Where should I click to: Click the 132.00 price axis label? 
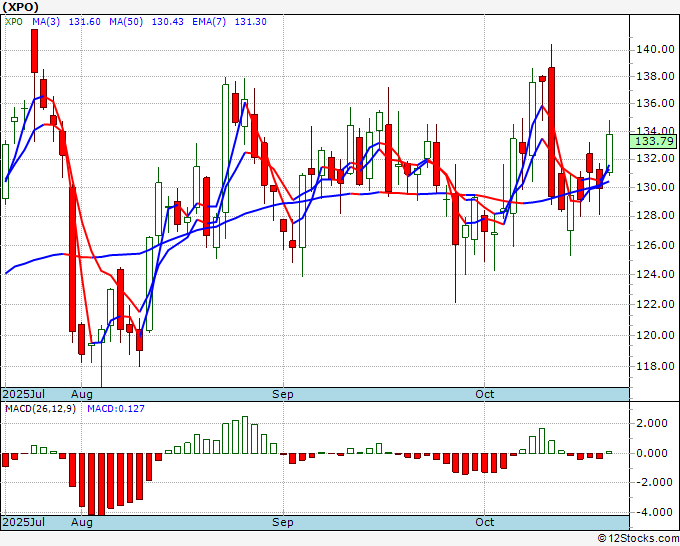[x=655, y=158]
